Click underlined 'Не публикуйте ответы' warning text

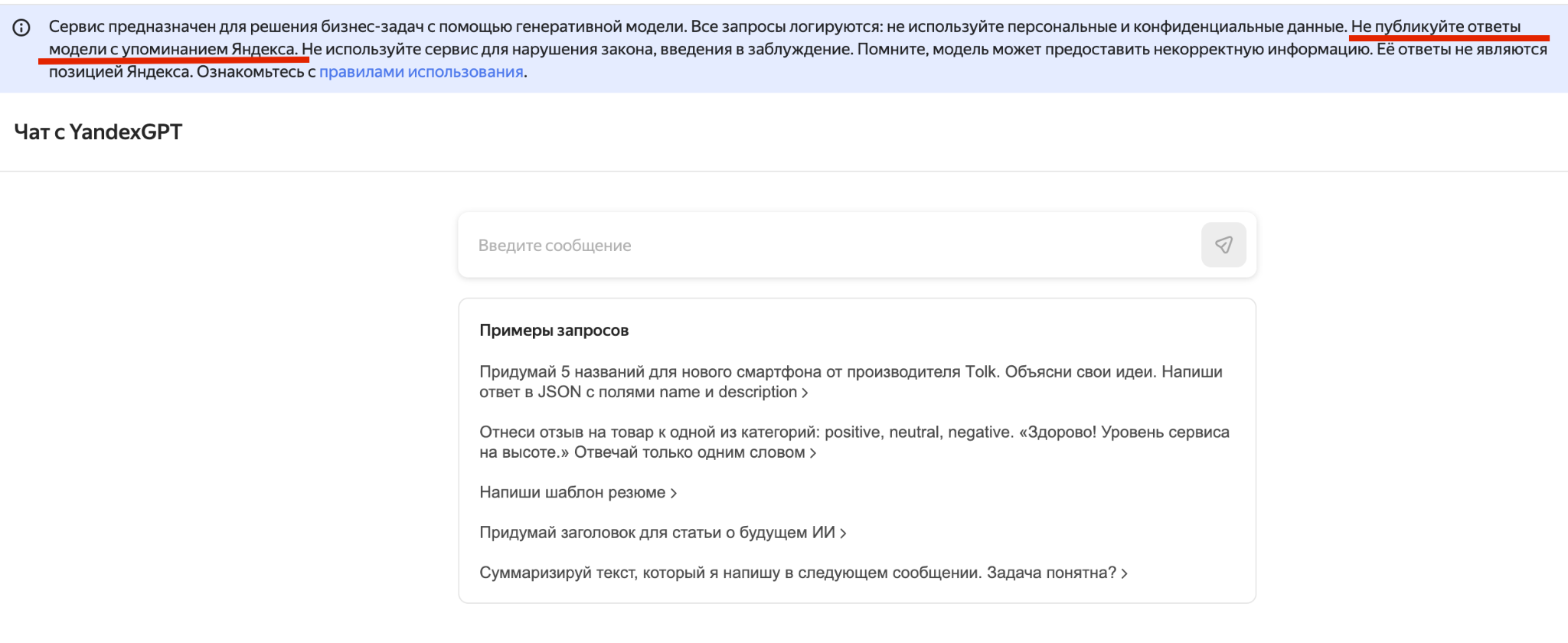tap(1436, 27)
